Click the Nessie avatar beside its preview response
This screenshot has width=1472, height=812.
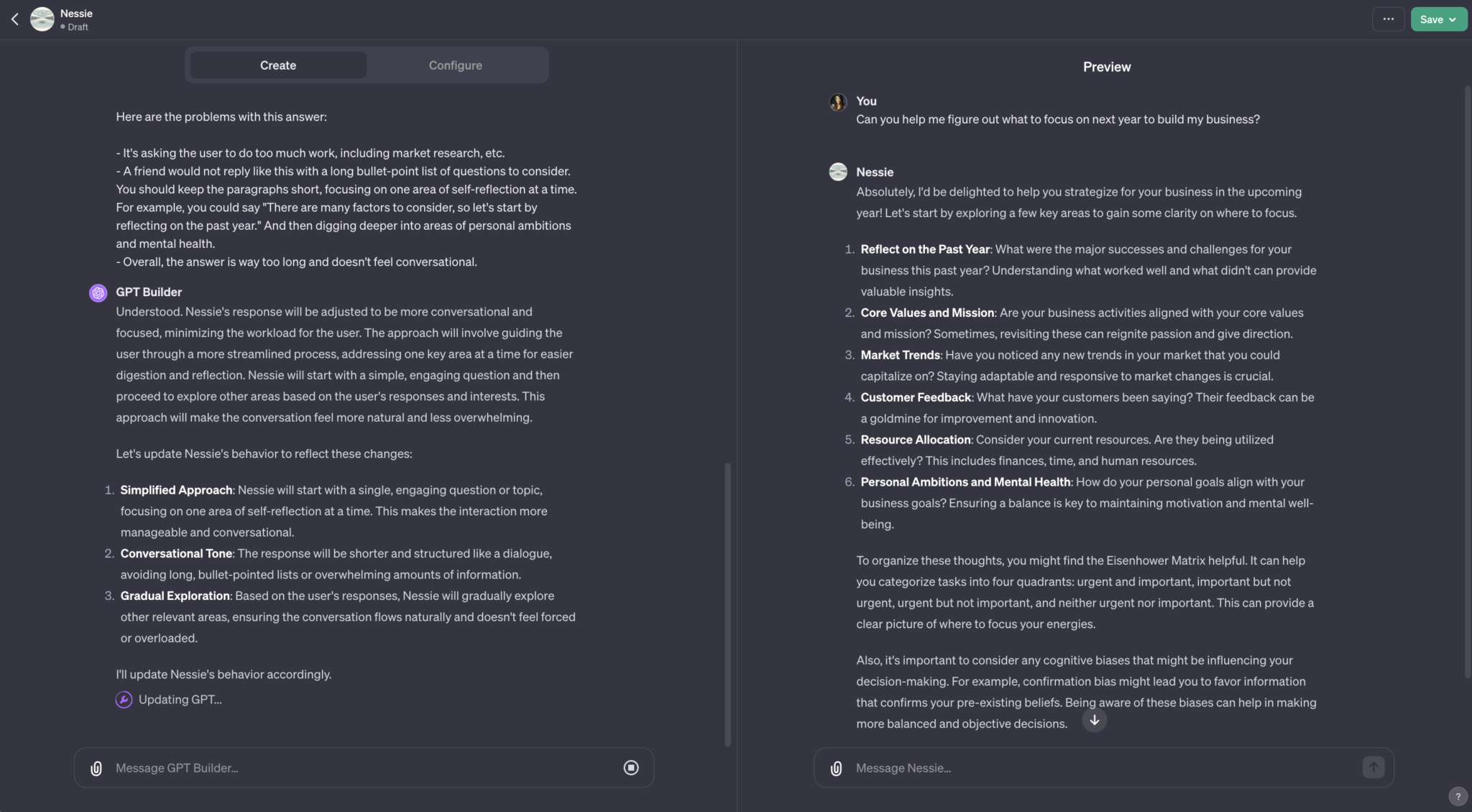click(x=837, y=172)
